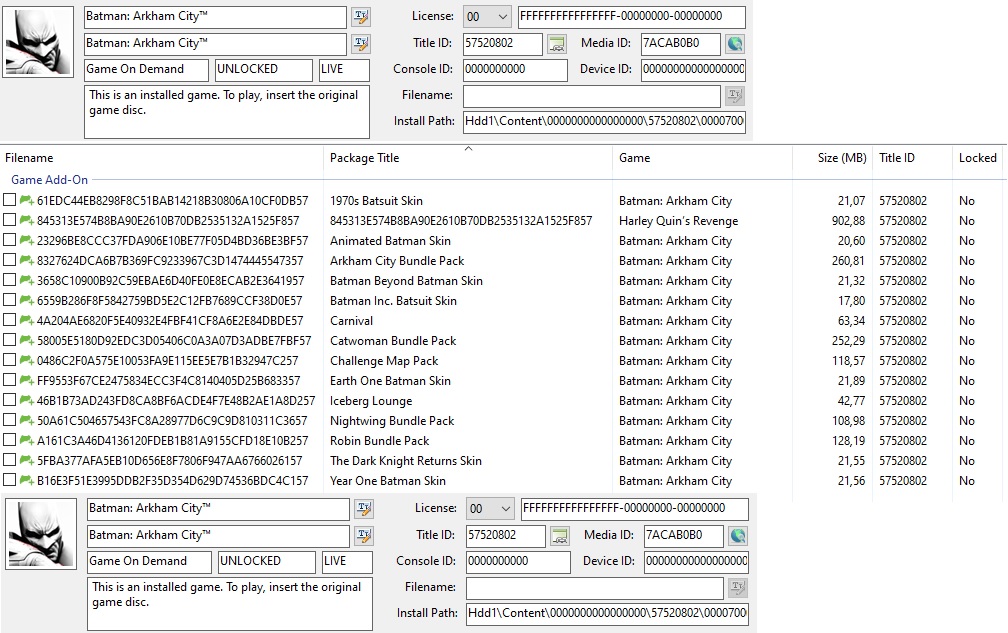Tick the Animated Batman Skin checkbox

click(9, 240)
